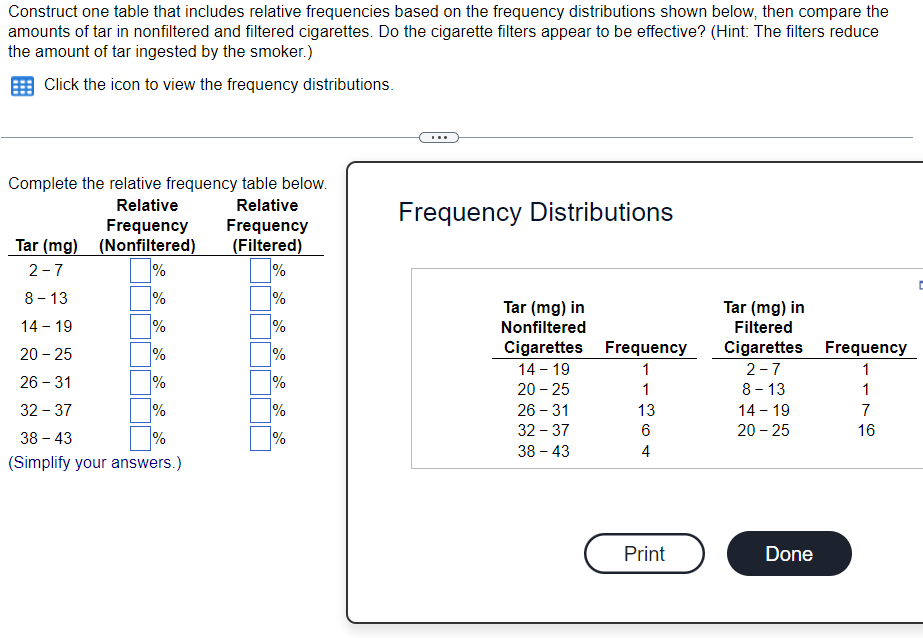Fill filtered percentage for 2–7 mg
The width and height of the screenshot is (923, 638).
(x=260, y=271)
